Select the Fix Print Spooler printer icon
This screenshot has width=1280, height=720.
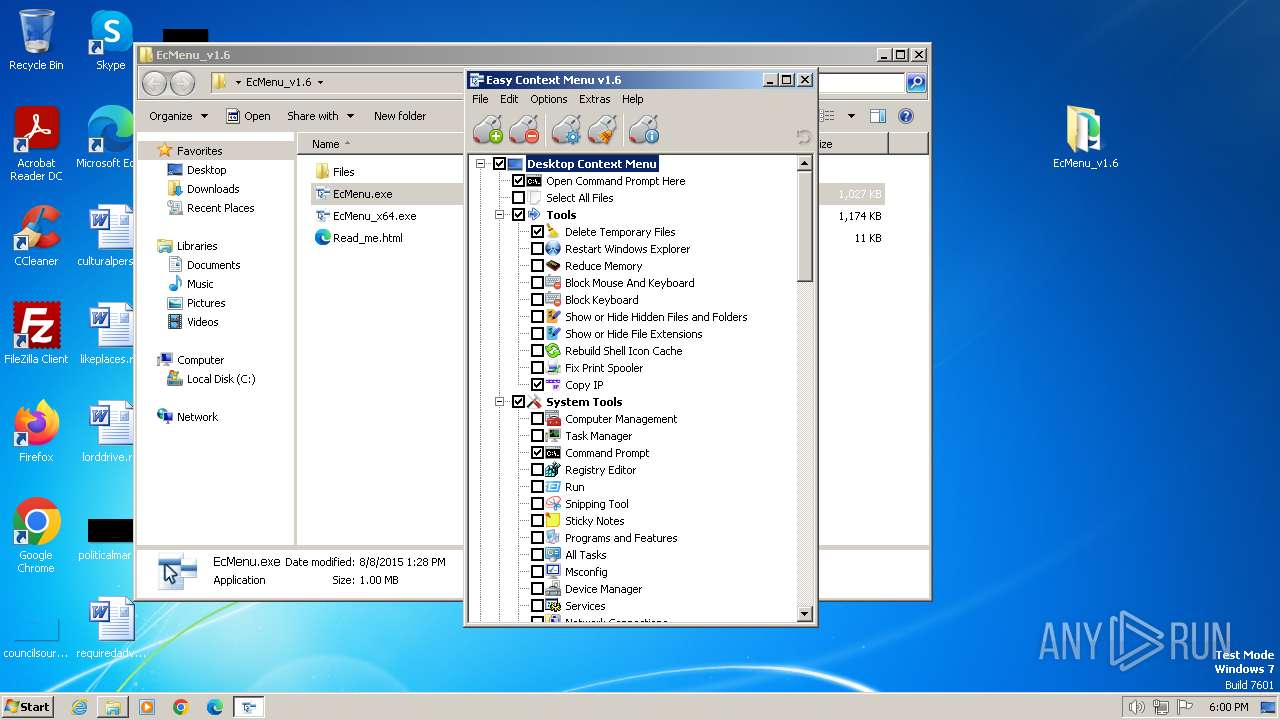(x=553, y=368)
